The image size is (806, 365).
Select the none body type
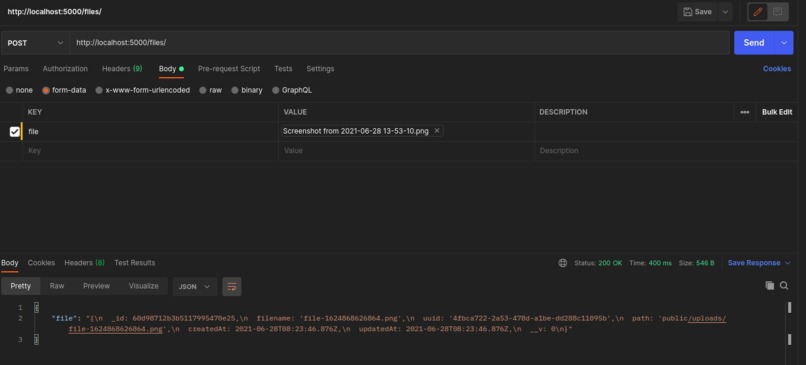click(x=19, y=90)
